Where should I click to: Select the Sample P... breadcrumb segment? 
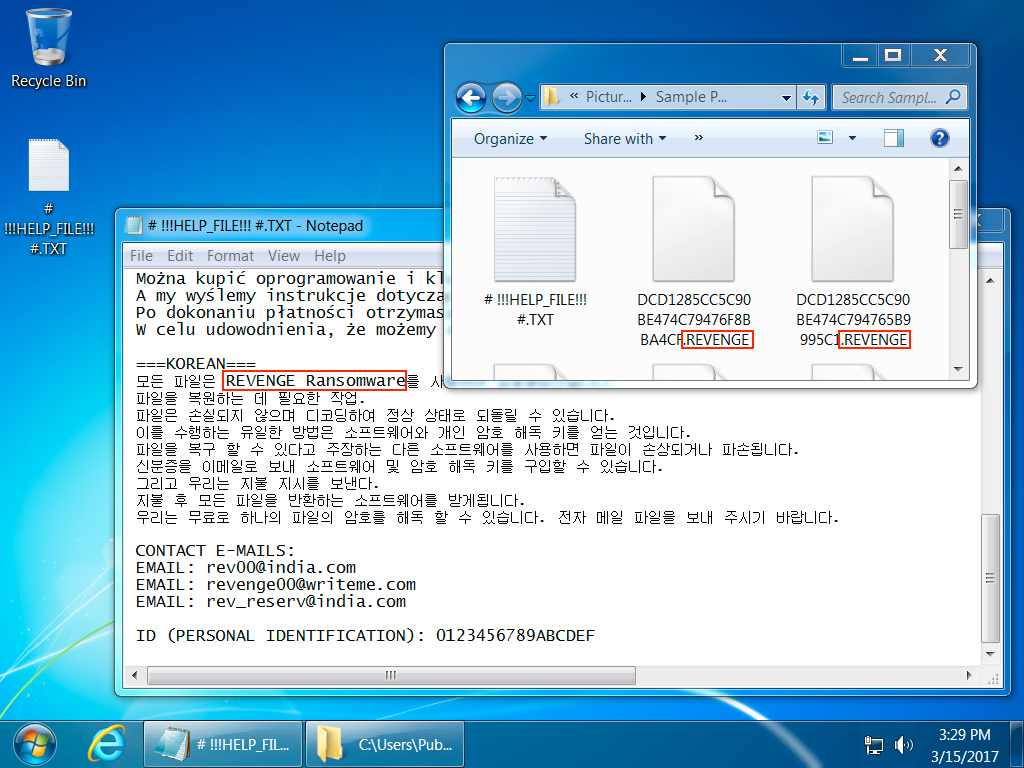coord(691,97)
